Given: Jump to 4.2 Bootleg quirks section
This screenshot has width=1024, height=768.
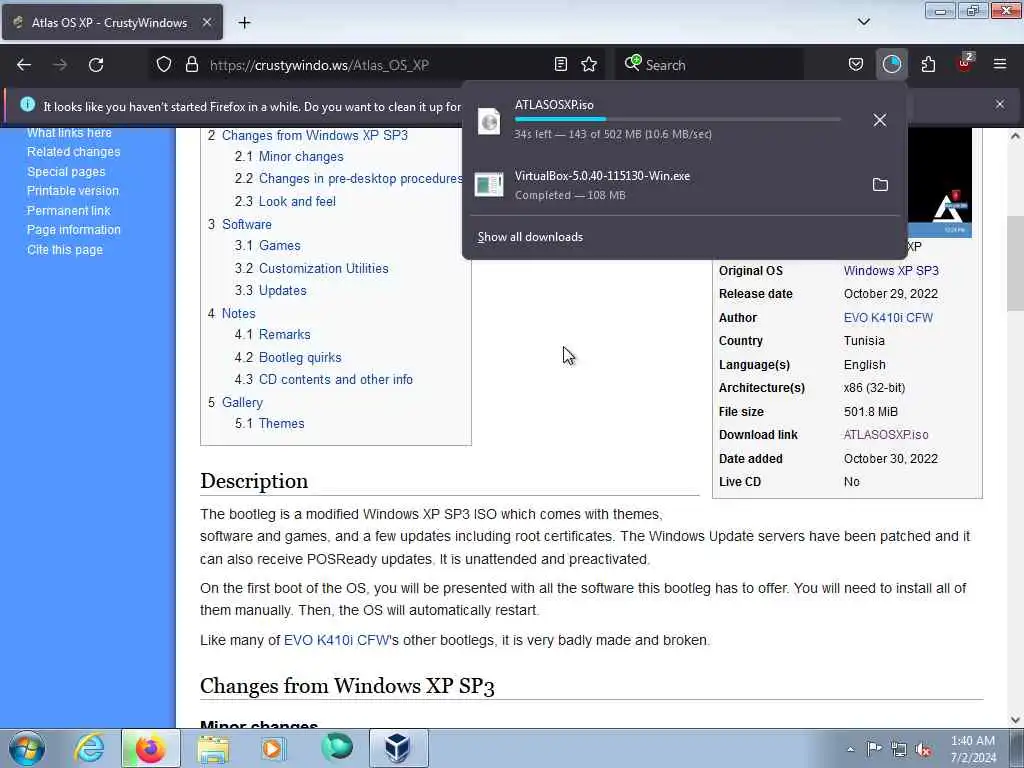Looking at the screenshot, I should tap(300, 357).
